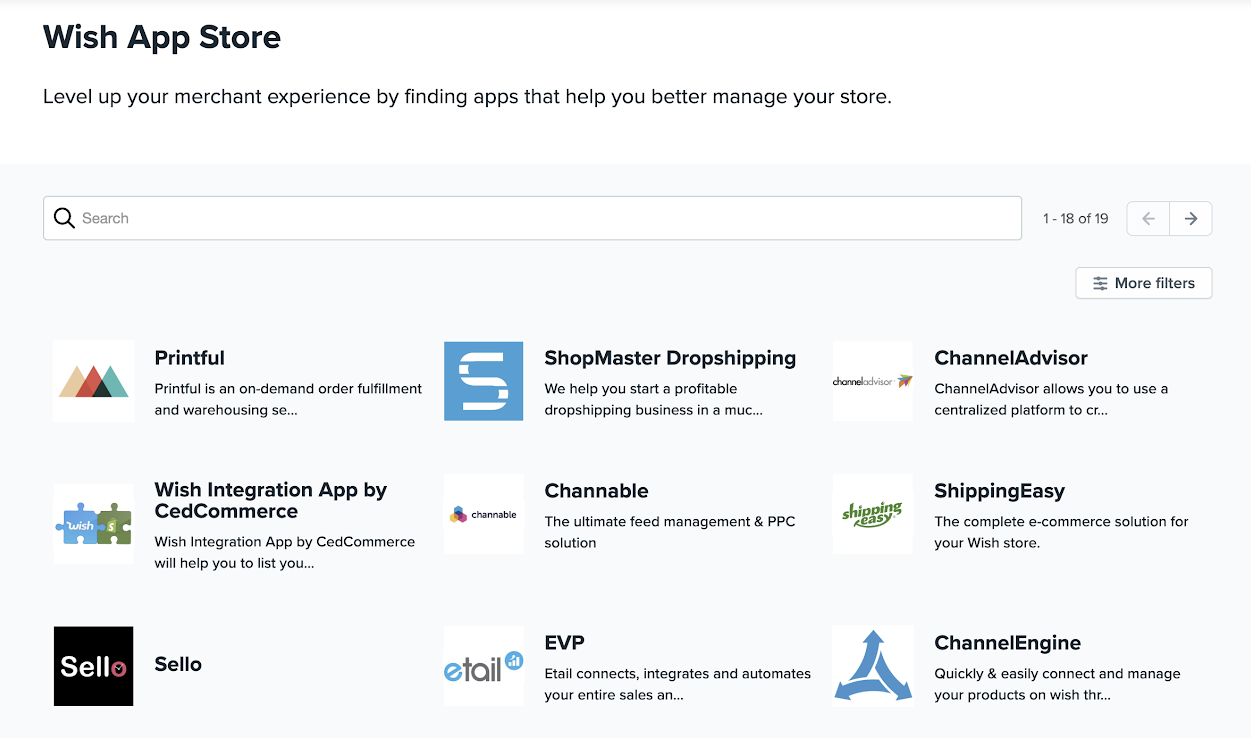This screenshot has width=1251, height=738.
Task: Click the disabled previous page arrow
Action: tap(1147, 218)
